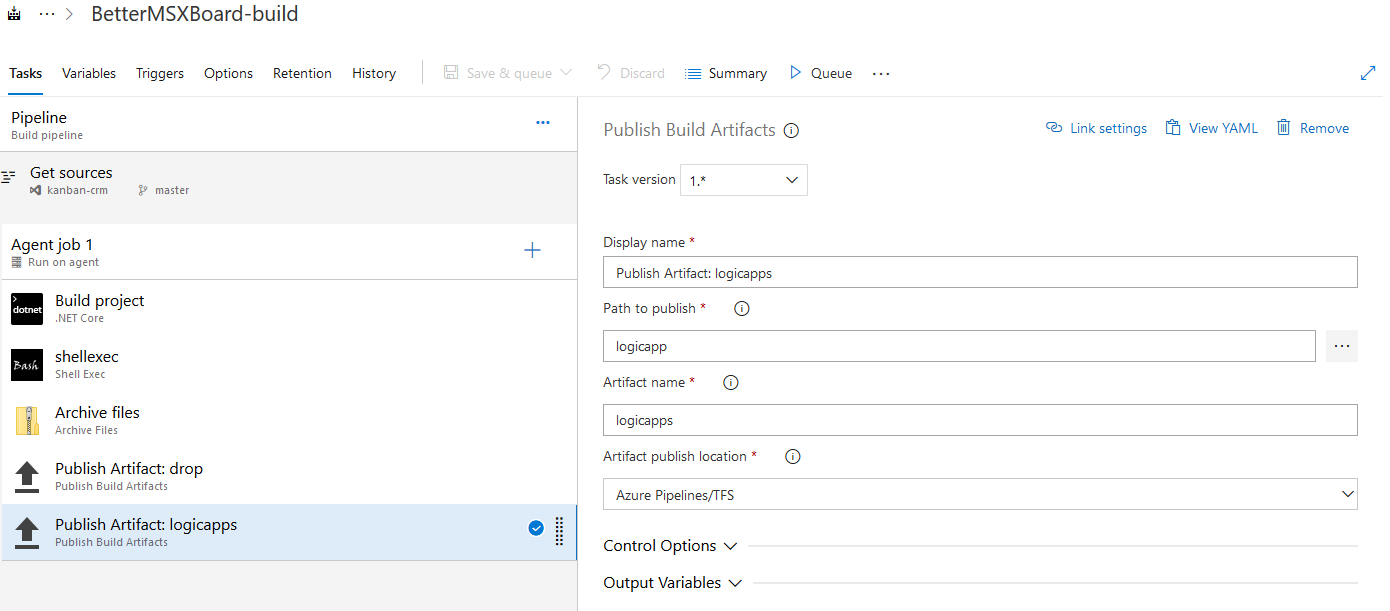The image size is (1390, 611).
Task: Click the Discard button
Action: 631,73
